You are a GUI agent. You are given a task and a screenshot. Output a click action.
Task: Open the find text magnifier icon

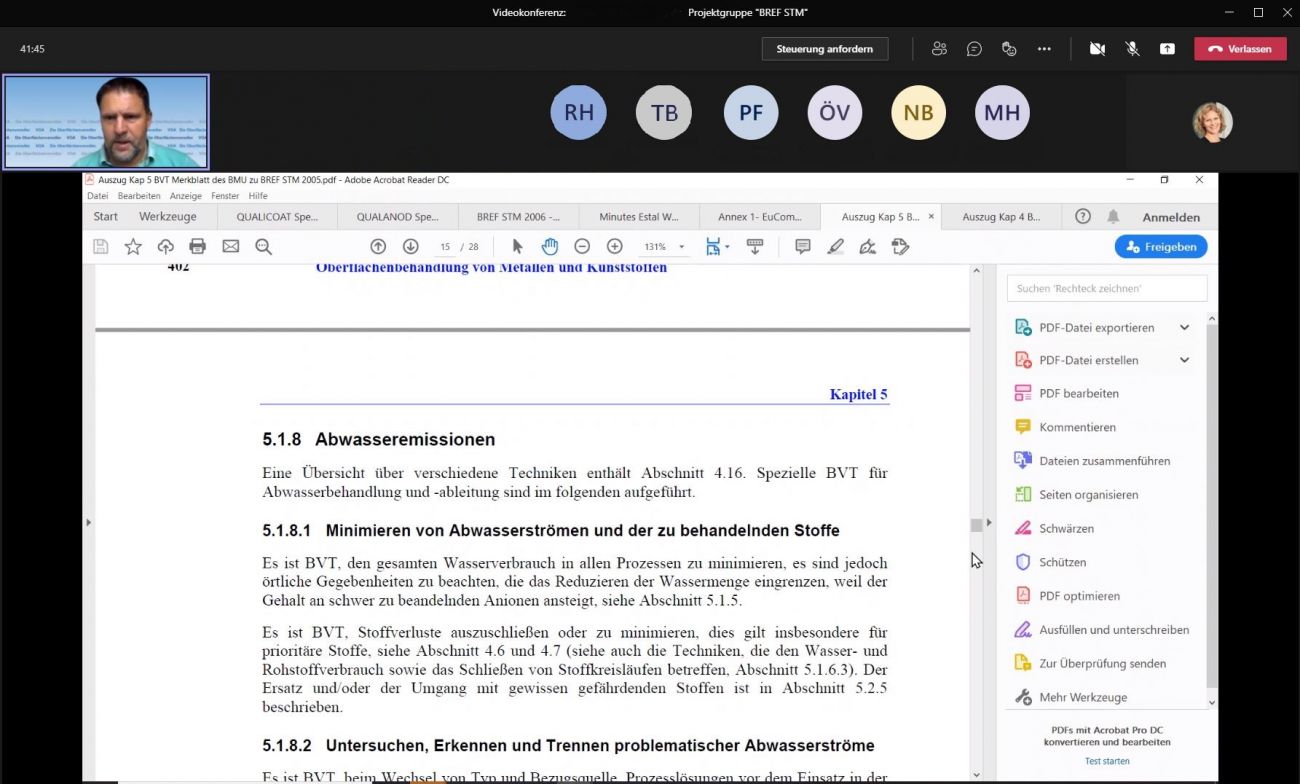coord(264,246)
